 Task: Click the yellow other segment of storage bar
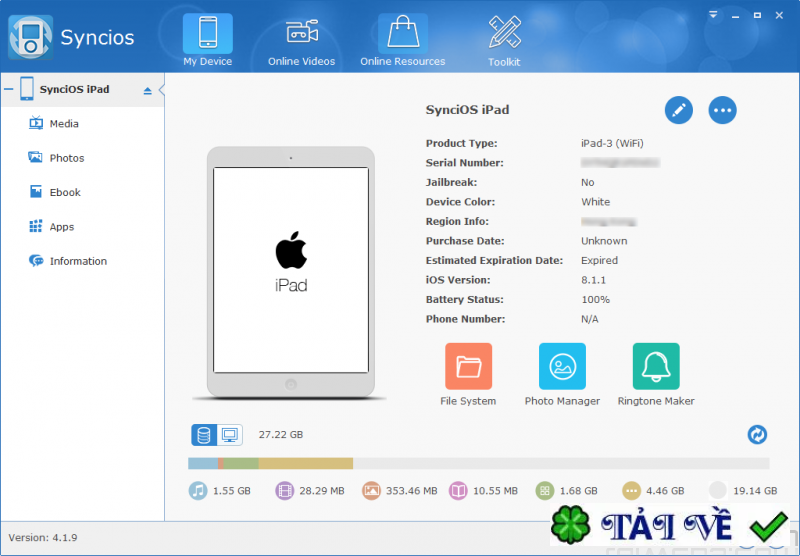(x=306, y=463)
